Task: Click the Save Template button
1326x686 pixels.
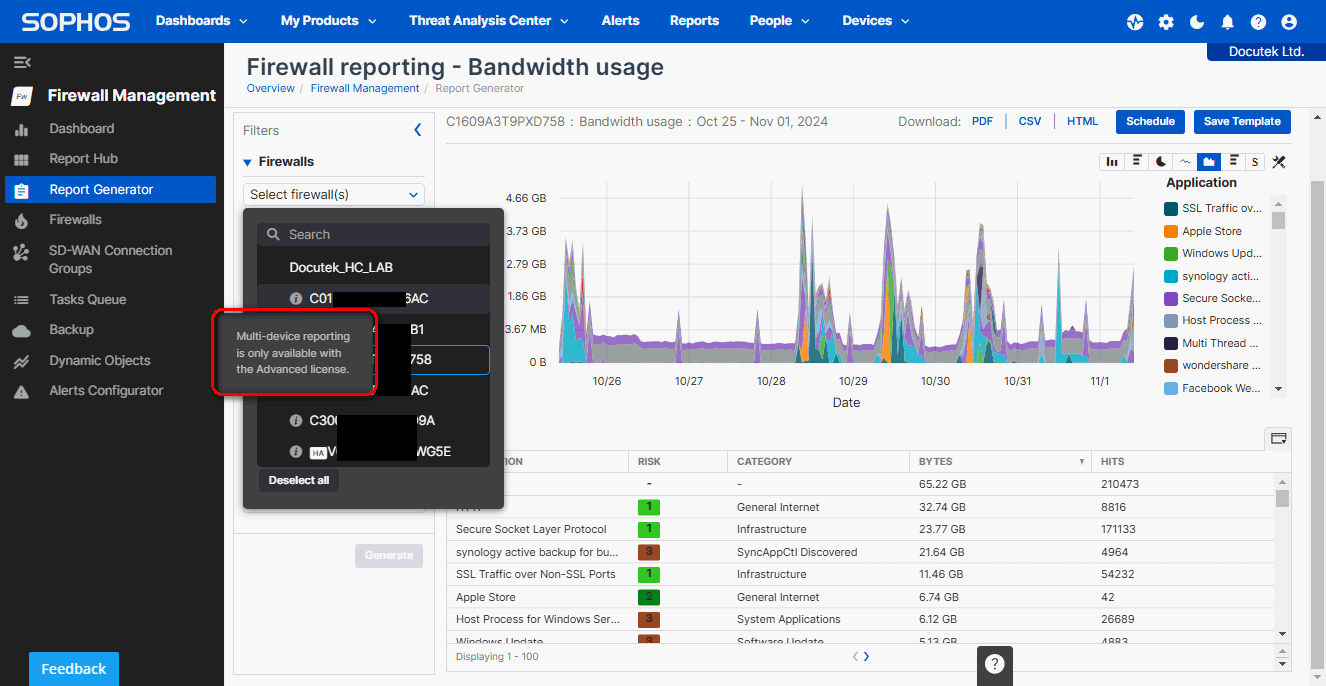Action: click(1242, 122)
